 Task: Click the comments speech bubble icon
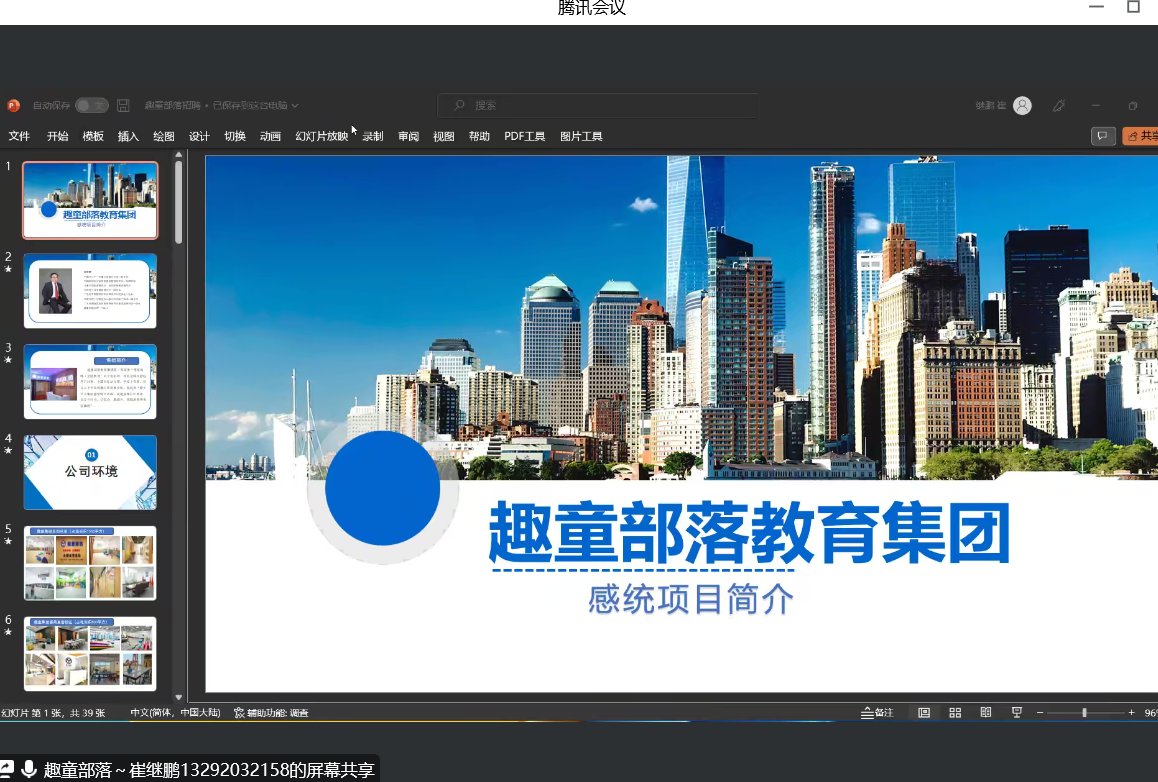click(1103, 136)
